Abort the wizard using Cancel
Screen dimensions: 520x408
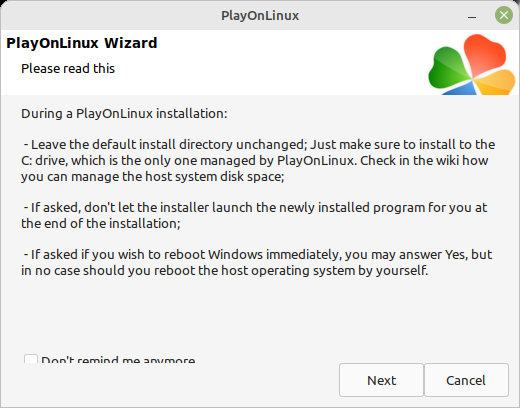[466, 380]
